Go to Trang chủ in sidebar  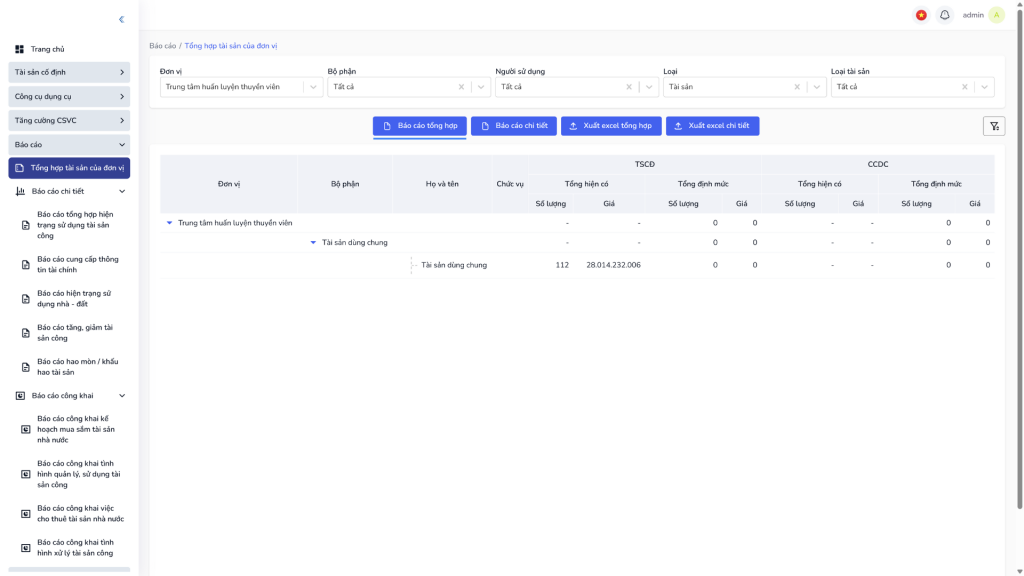[47, 49]
